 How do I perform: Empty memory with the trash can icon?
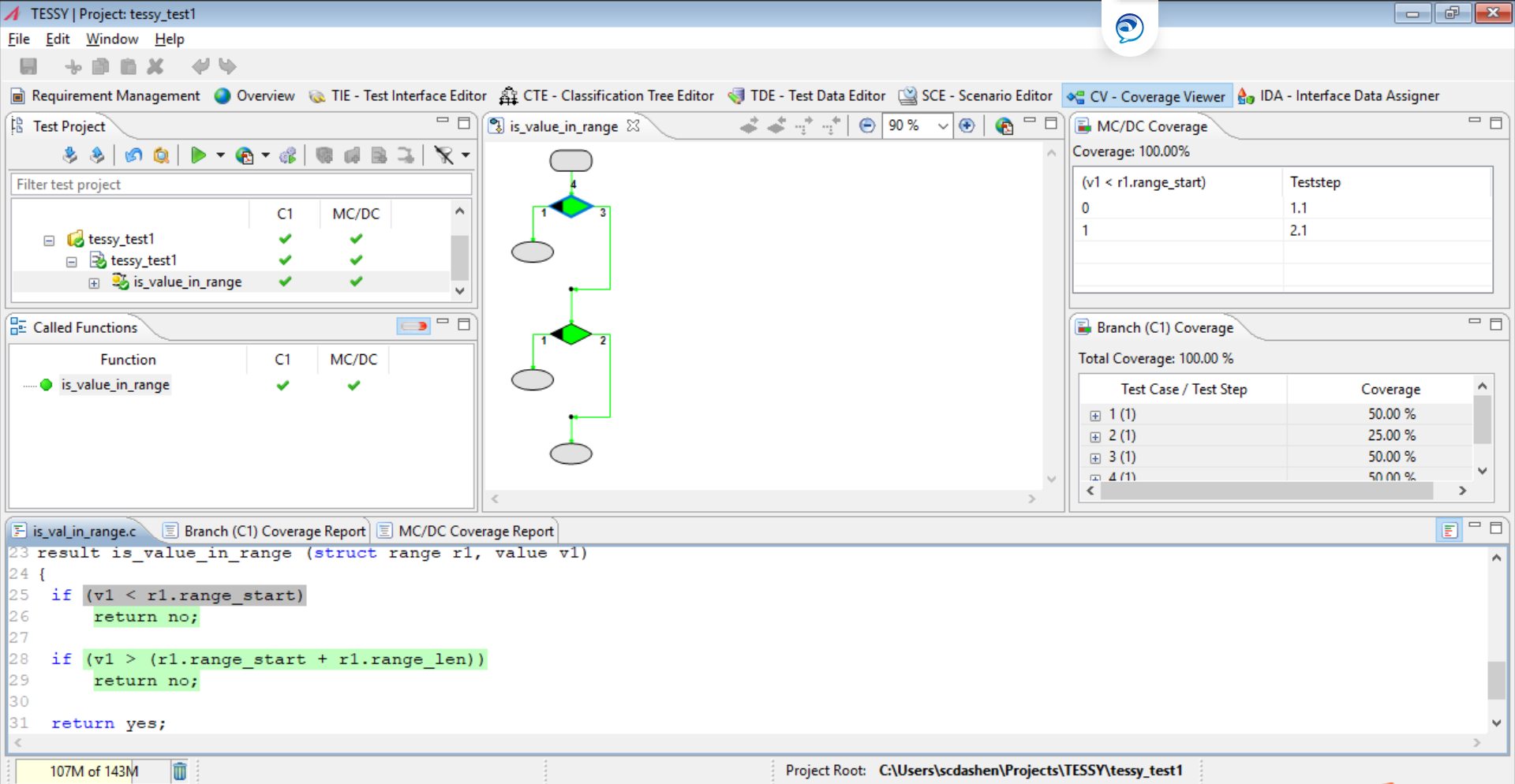[x=180, y=771]
